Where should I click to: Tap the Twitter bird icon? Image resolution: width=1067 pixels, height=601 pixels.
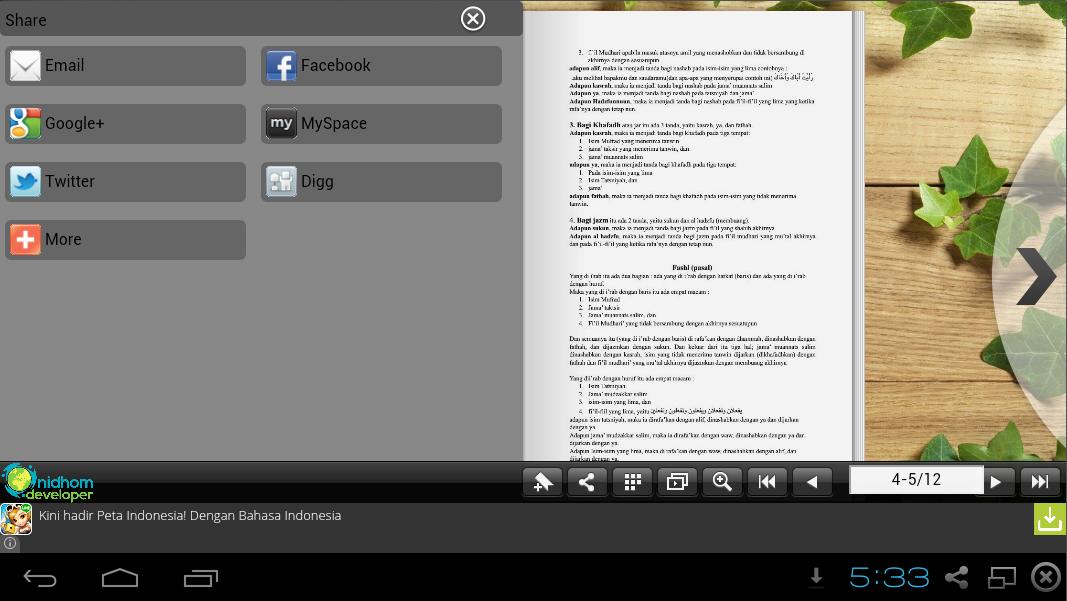coord(26,182)
